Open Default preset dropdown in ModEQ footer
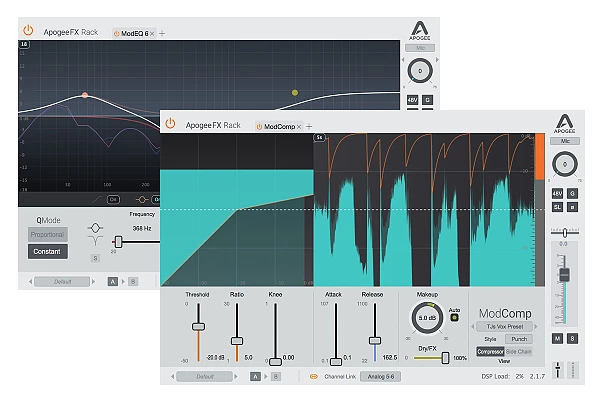 pos(62,282)
